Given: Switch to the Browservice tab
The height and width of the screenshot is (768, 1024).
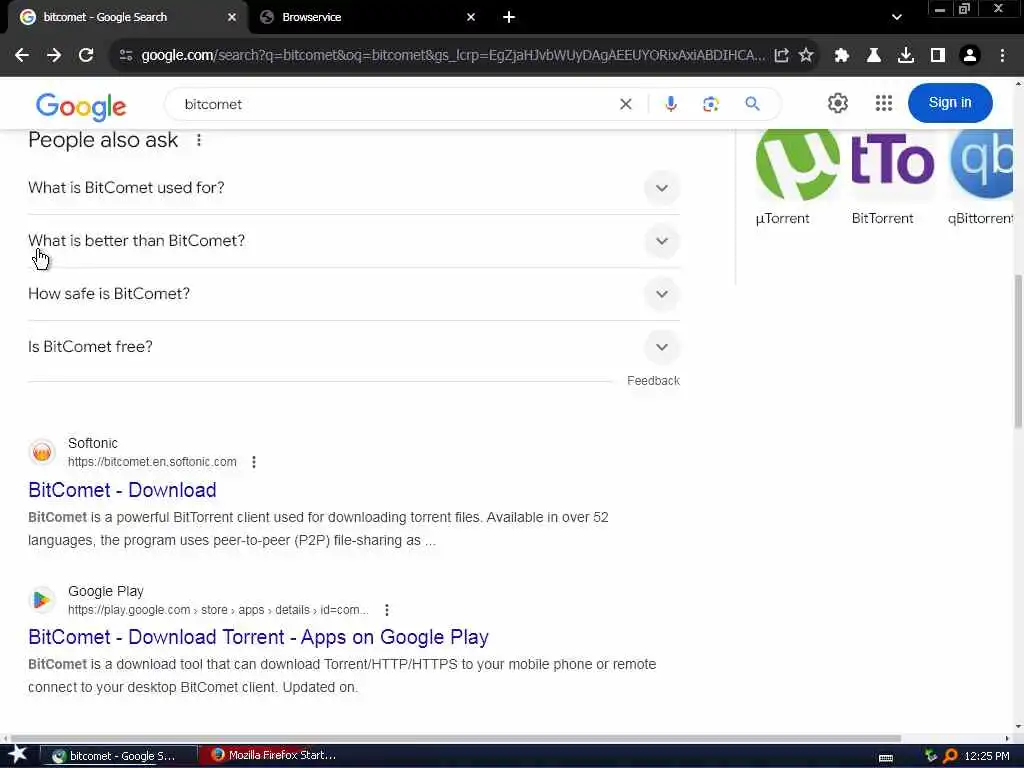Looking at the screenshot, I should [x=366, y=17].
